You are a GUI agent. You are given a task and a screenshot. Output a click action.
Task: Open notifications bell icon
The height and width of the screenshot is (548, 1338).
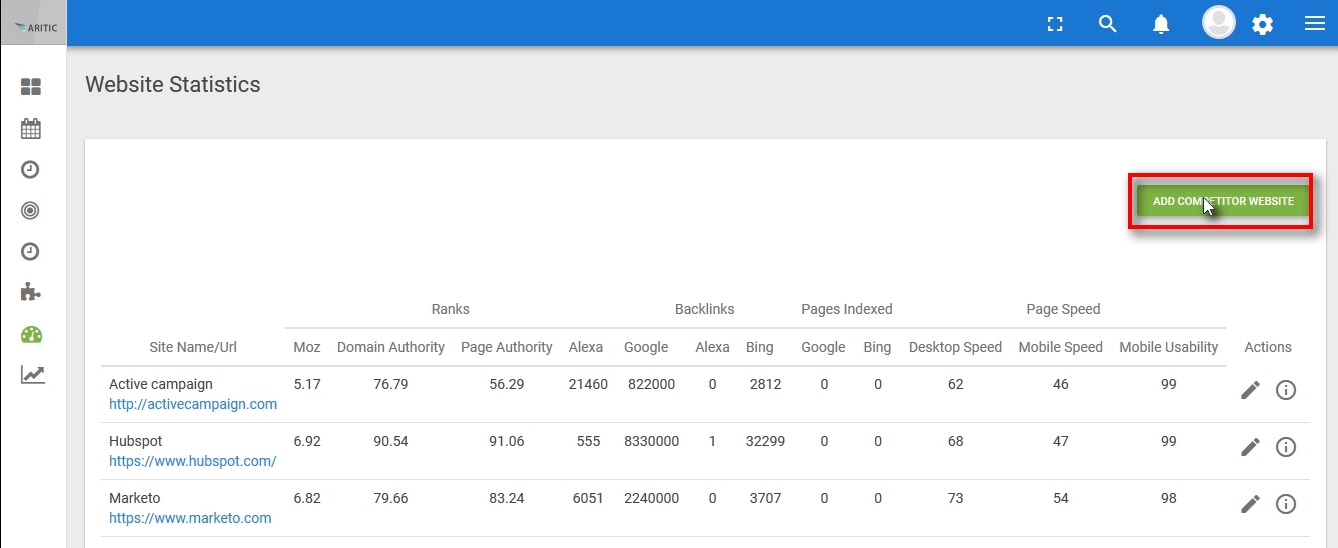tap(1161, 25)
